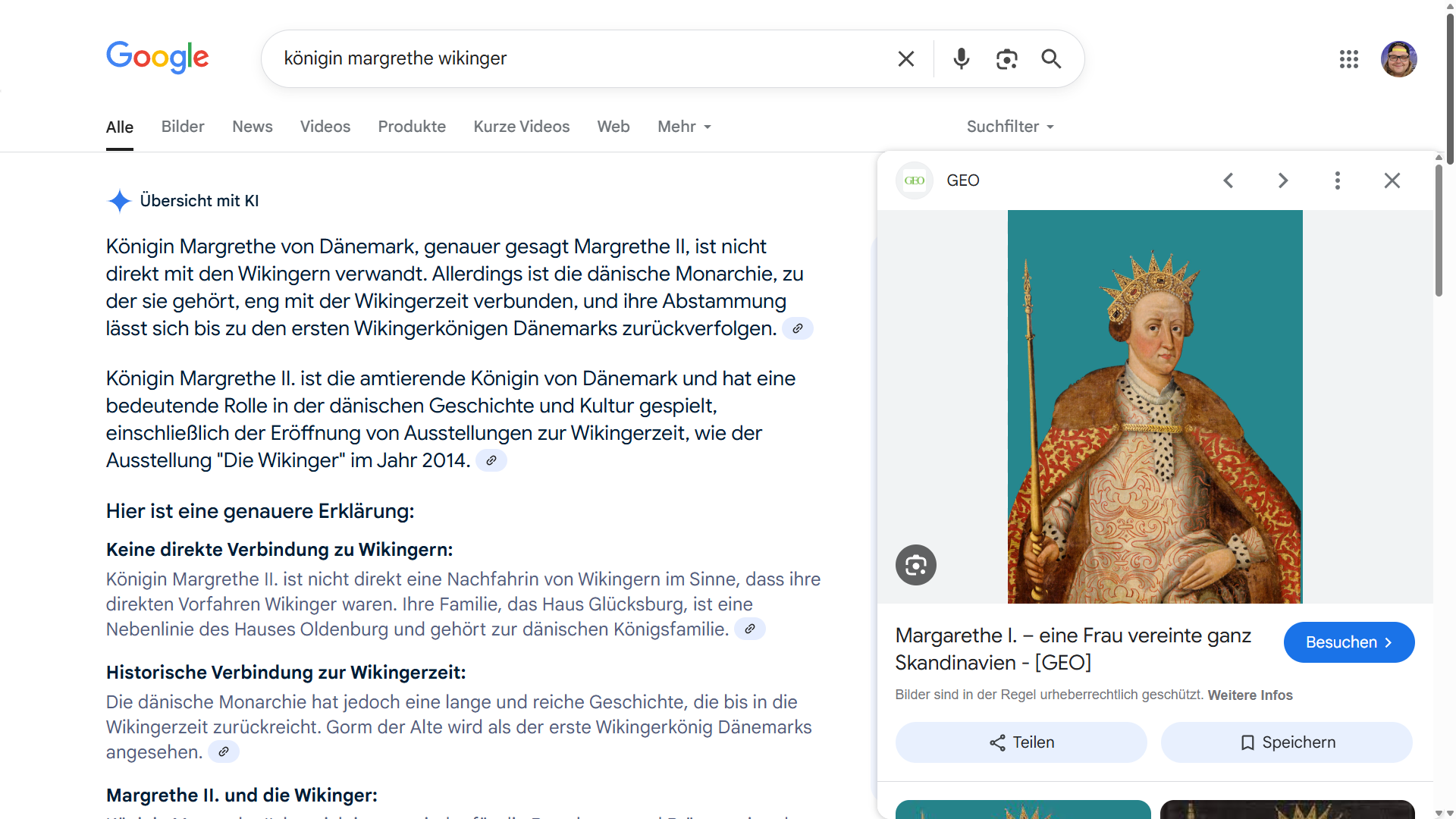Open source link after 'dänischen Königsfamilie.'
The image size is (1456, 819).
click(x=750, y=629)
